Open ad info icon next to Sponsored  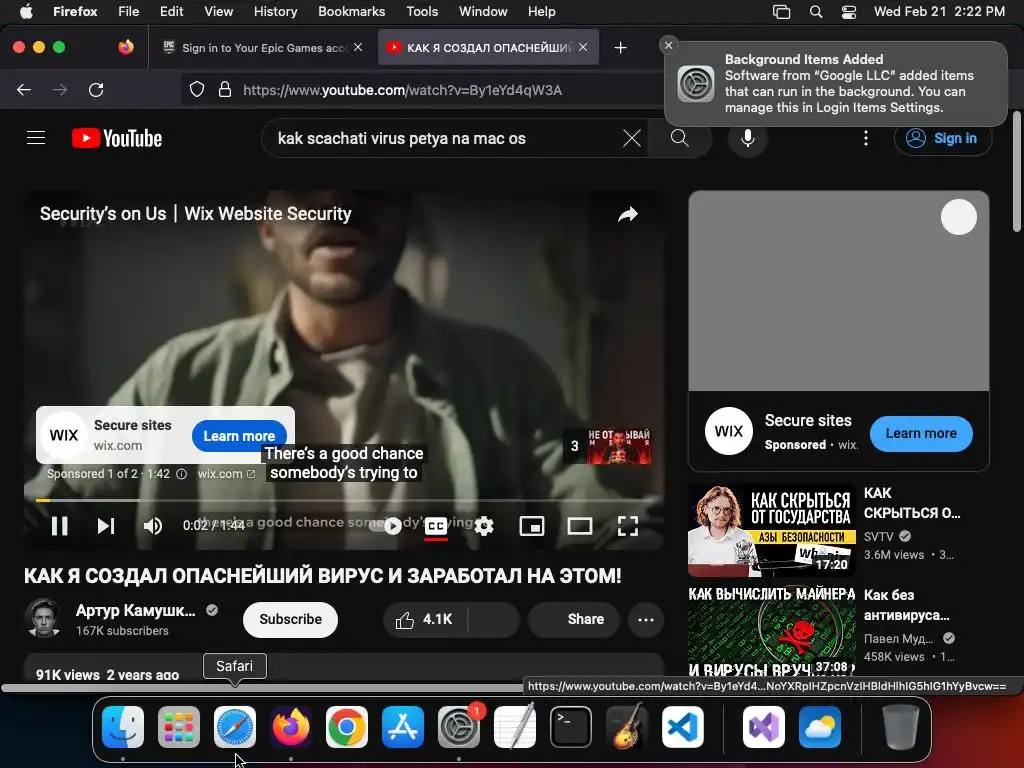[x=182, y=474]
